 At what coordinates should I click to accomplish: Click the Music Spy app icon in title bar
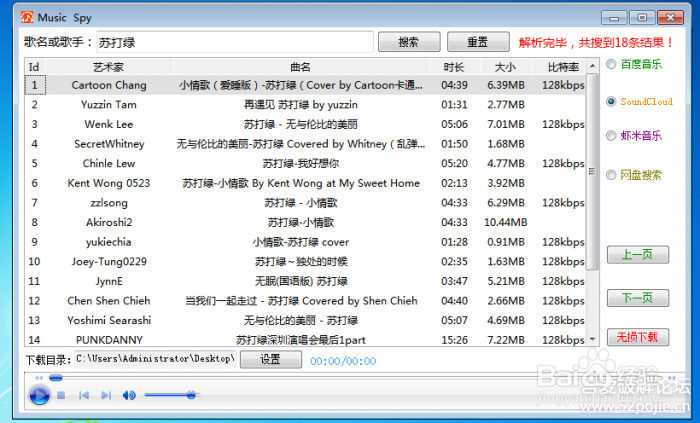pos(27,17)
